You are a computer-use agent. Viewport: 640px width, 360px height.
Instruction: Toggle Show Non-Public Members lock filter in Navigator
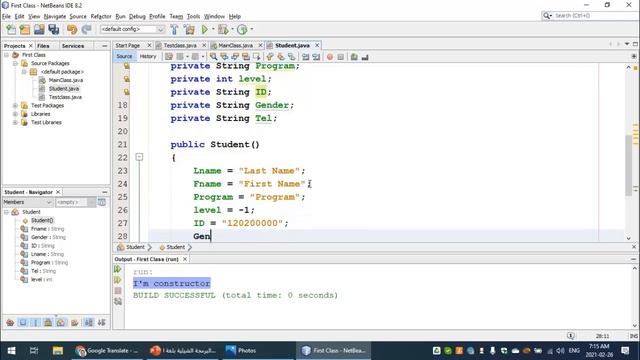[48, 322]
